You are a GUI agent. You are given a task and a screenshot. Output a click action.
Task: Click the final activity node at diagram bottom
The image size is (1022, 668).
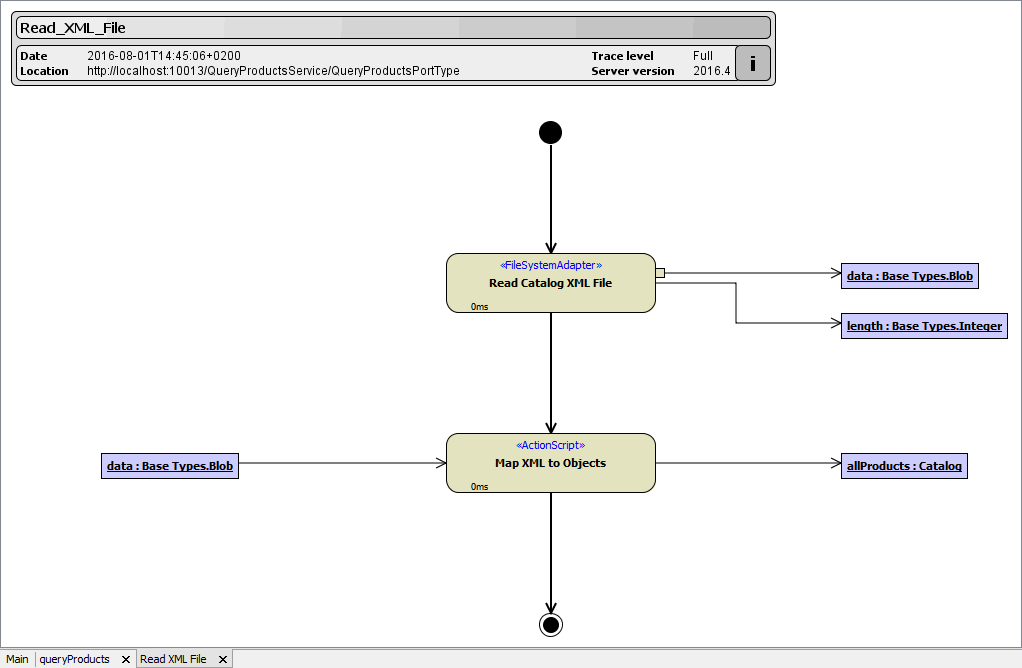point(549,624)
